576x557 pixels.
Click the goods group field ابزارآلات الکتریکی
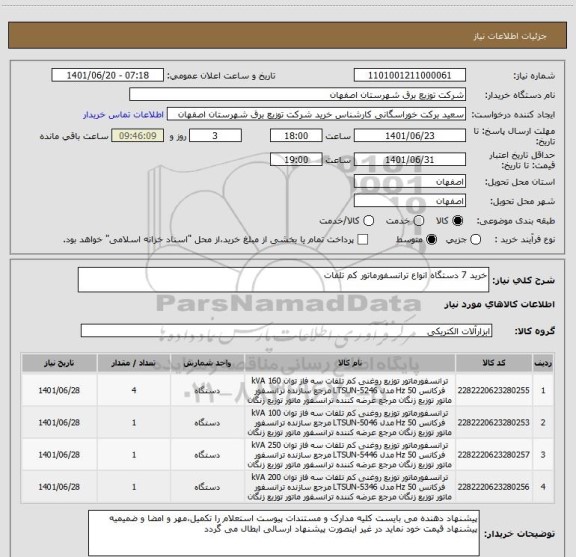coord(286,331)
